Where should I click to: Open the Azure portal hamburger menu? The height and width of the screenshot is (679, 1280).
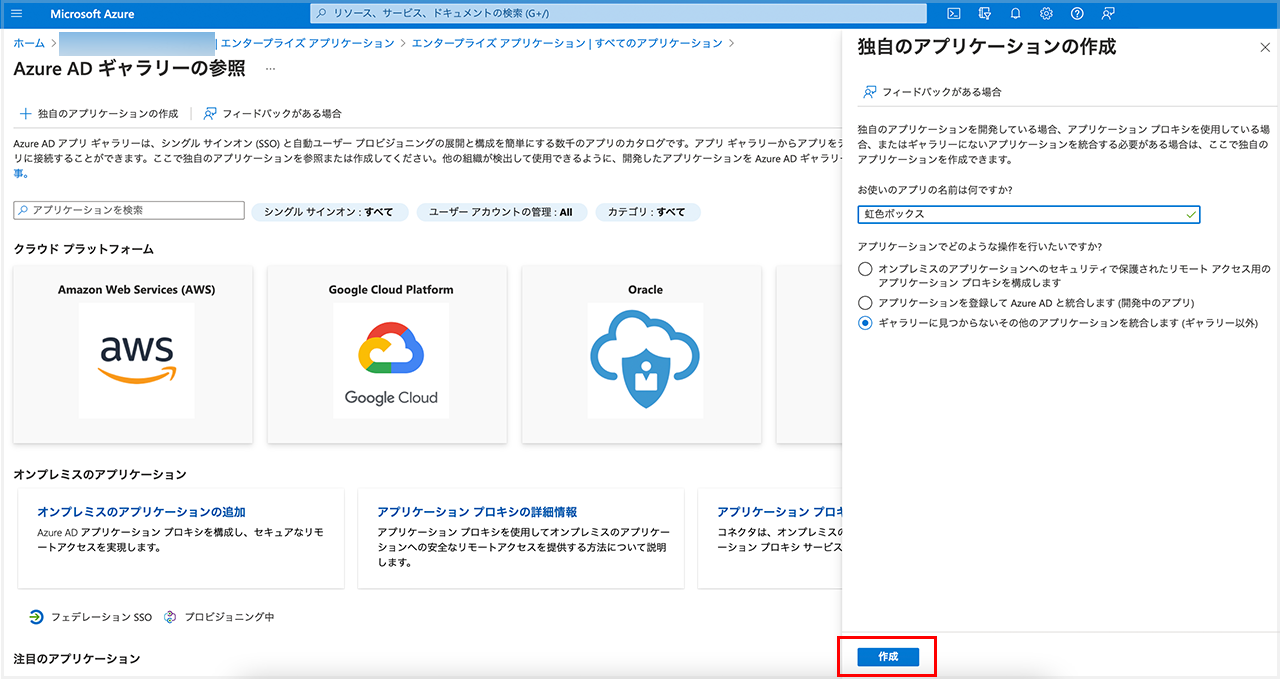pos(16,14)
